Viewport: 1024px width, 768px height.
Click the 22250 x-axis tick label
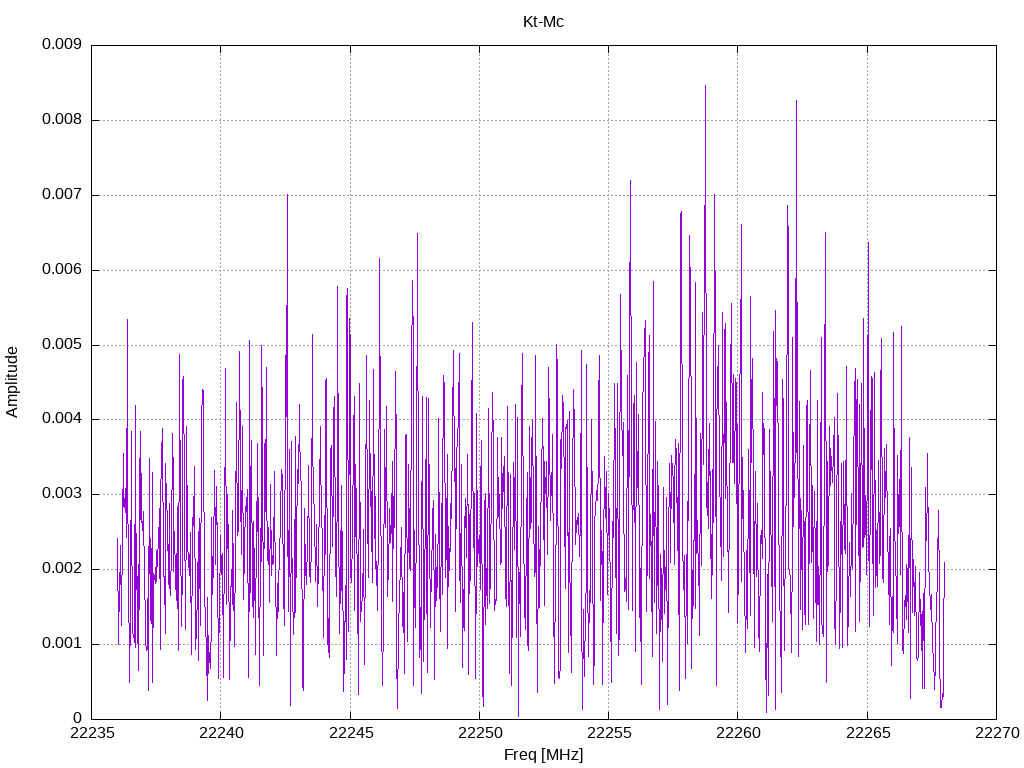click(480, 733)
